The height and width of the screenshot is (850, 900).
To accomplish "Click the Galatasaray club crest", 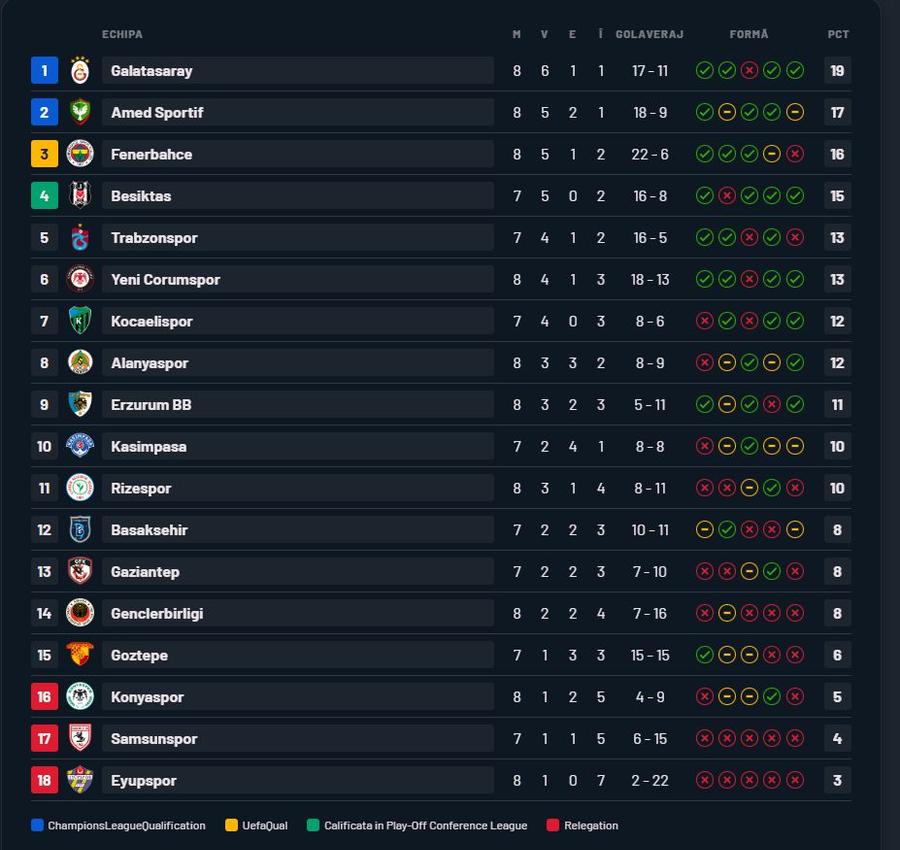I will (x=80, y=71).
